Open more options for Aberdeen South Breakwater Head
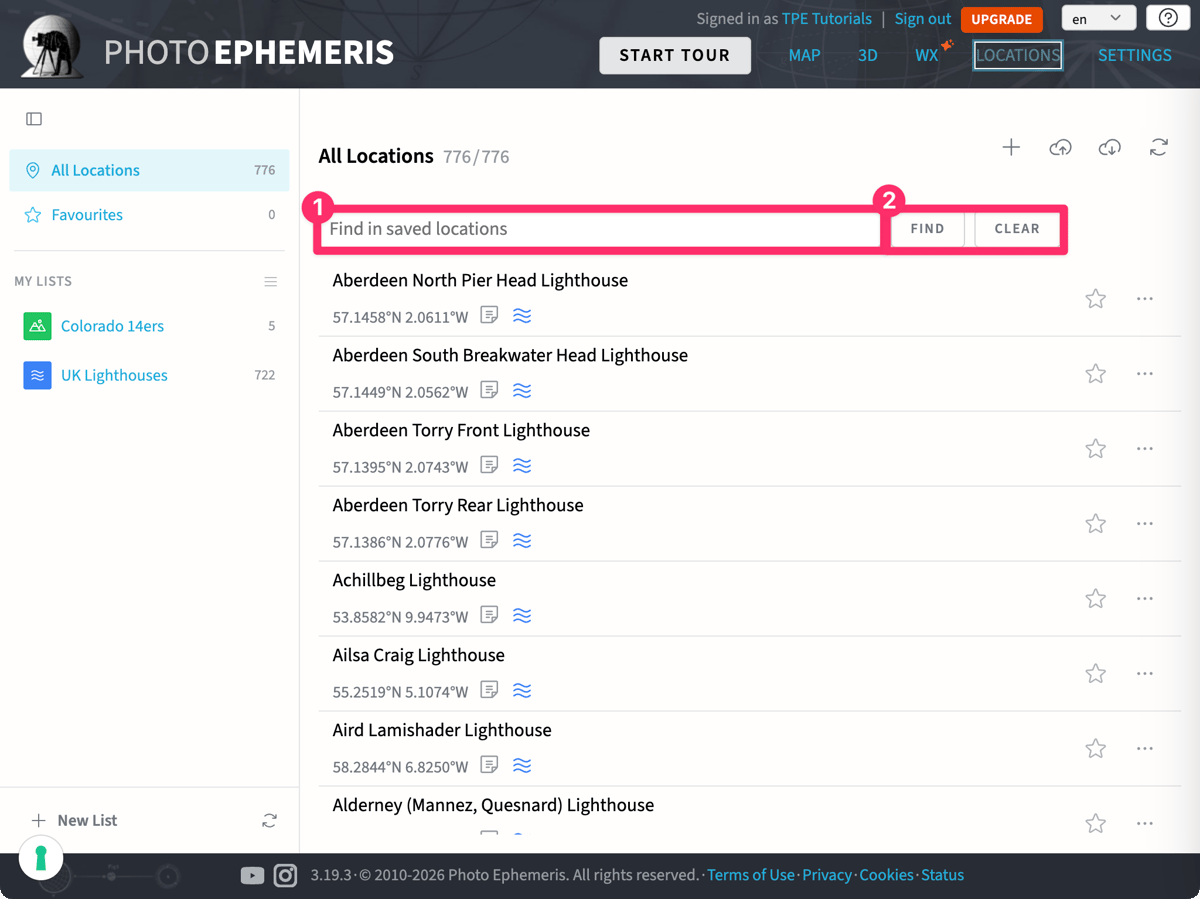Viewport: 1200px width, 899px height. [1145, 373]
